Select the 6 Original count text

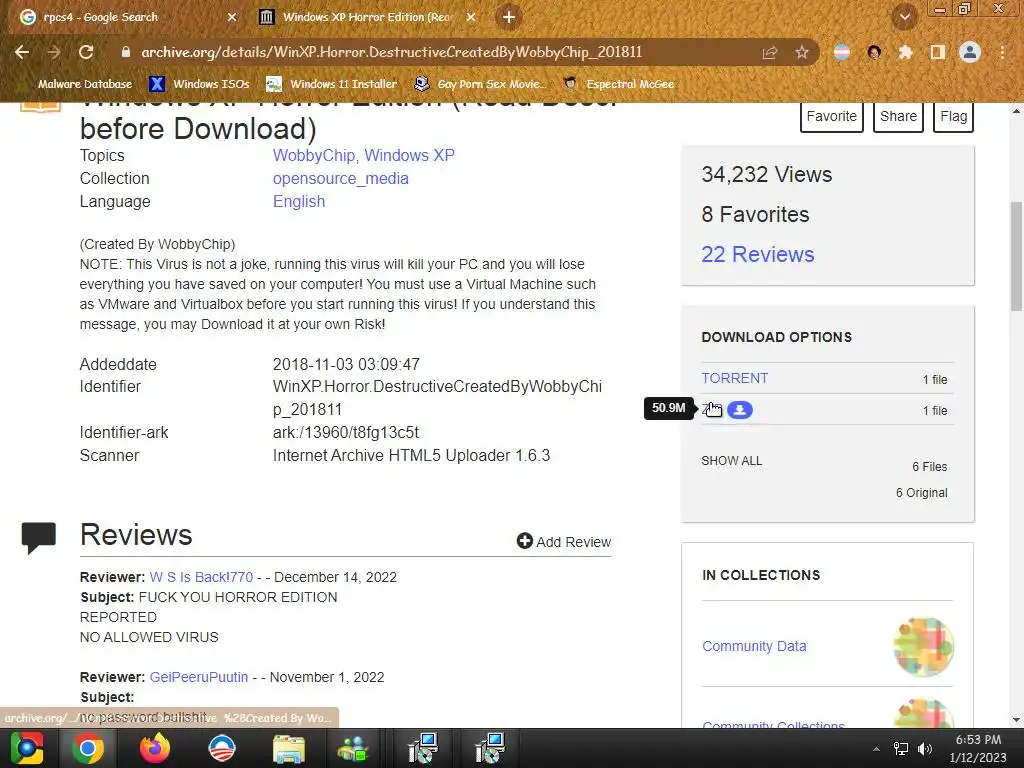coord(921,493)
